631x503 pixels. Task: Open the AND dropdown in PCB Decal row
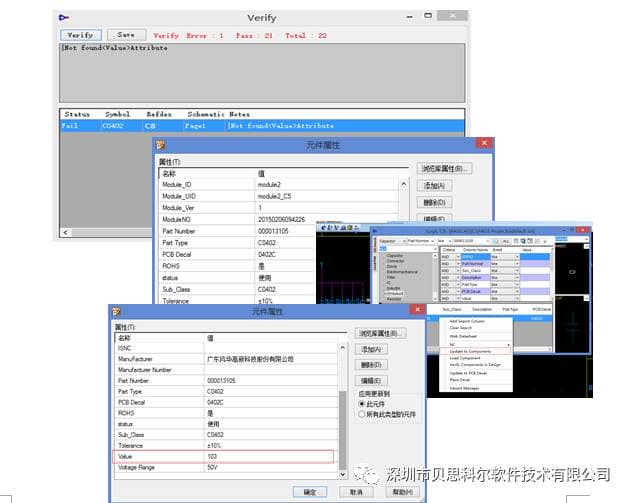pyautogui.click(x=458, y=291)
